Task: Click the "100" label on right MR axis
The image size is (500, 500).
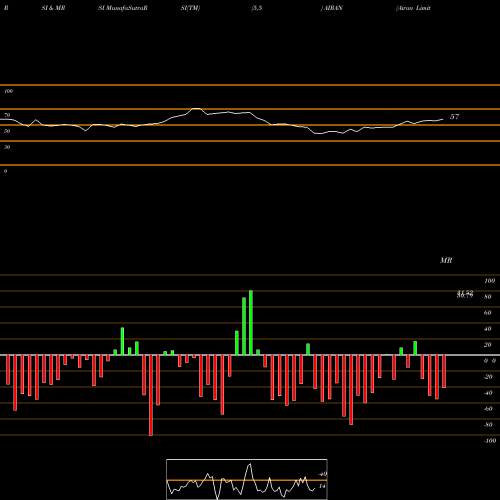Action: pos(489,281)
